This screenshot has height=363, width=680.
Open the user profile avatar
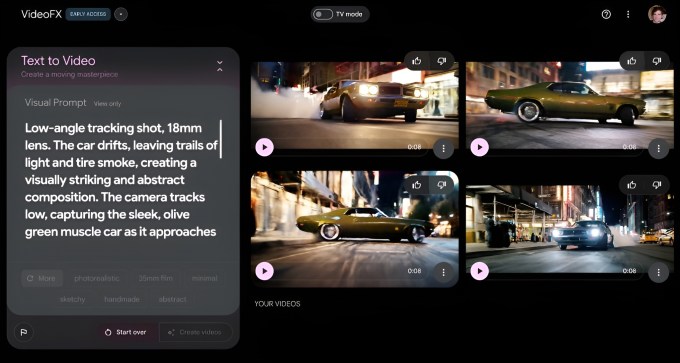tap(657, 14)
